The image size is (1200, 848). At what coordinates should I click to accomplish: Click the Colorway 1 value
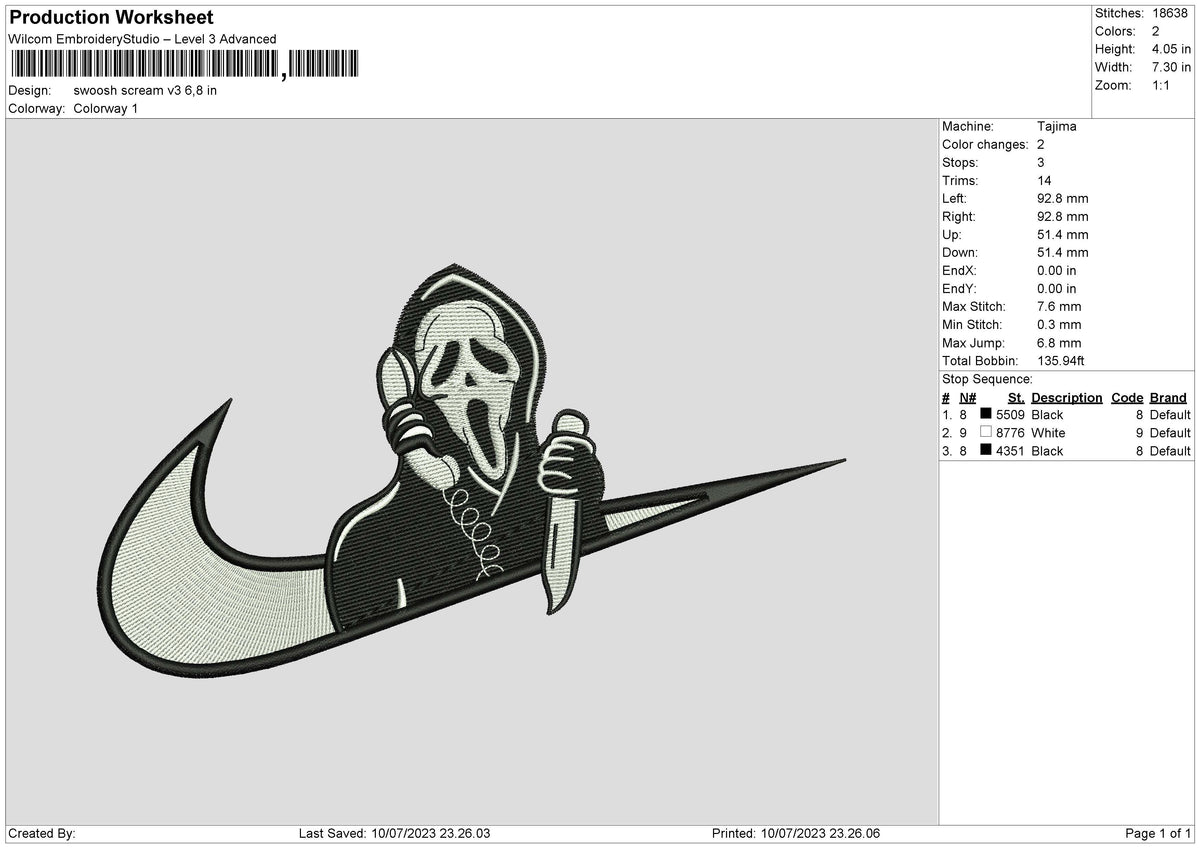tap(106, 108)
